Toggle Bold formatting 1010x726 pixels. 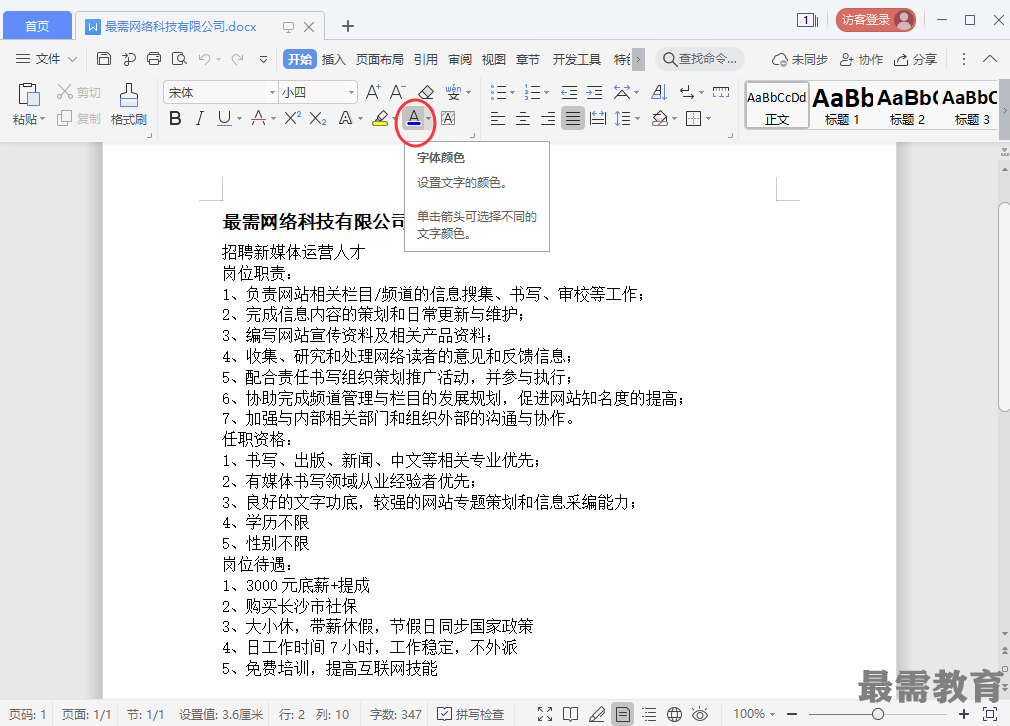tap(175, 118)
